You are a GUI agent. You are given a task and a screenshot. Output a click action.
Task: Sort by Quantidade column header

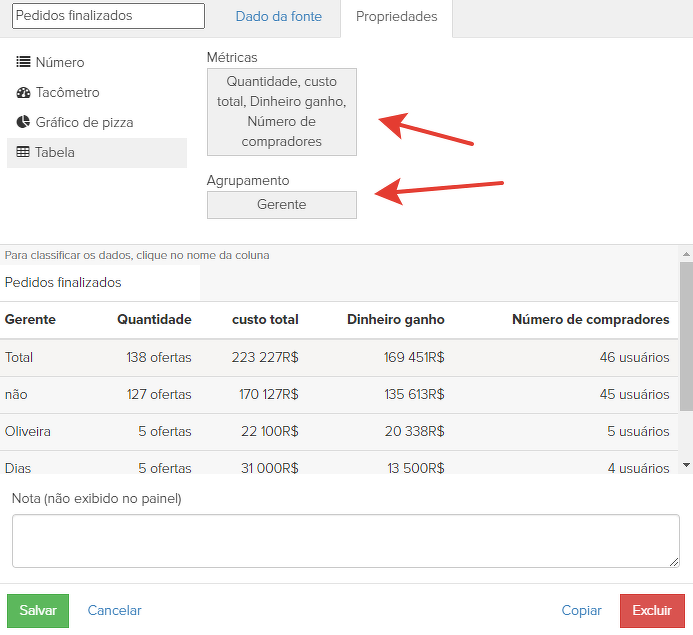click(154, 319)
